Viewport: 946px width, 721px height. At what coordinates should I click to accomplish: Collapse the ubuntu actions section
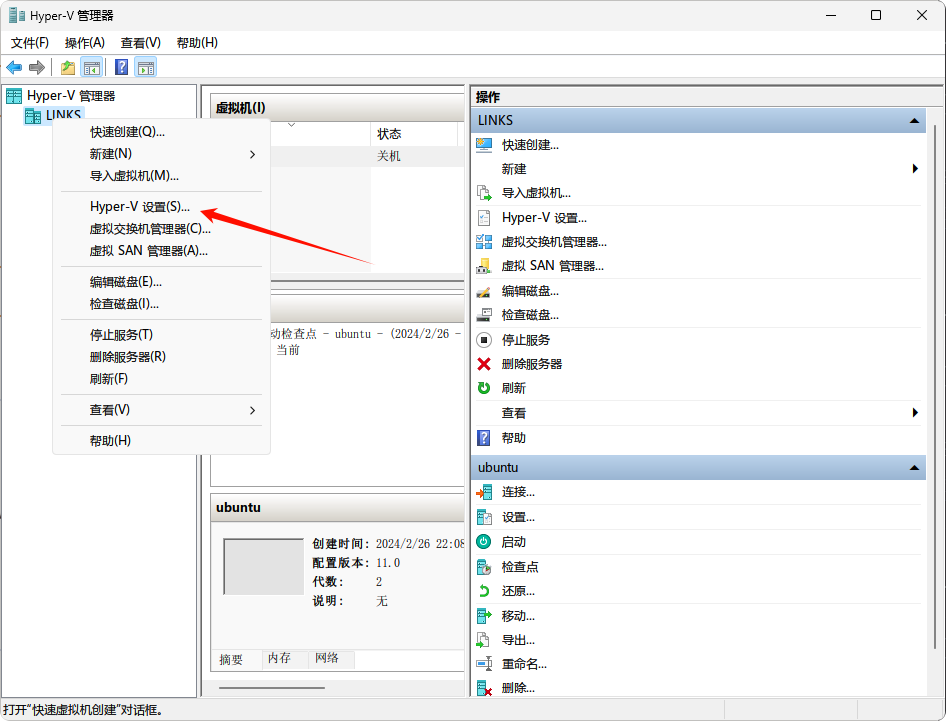(x=915, y=468)
